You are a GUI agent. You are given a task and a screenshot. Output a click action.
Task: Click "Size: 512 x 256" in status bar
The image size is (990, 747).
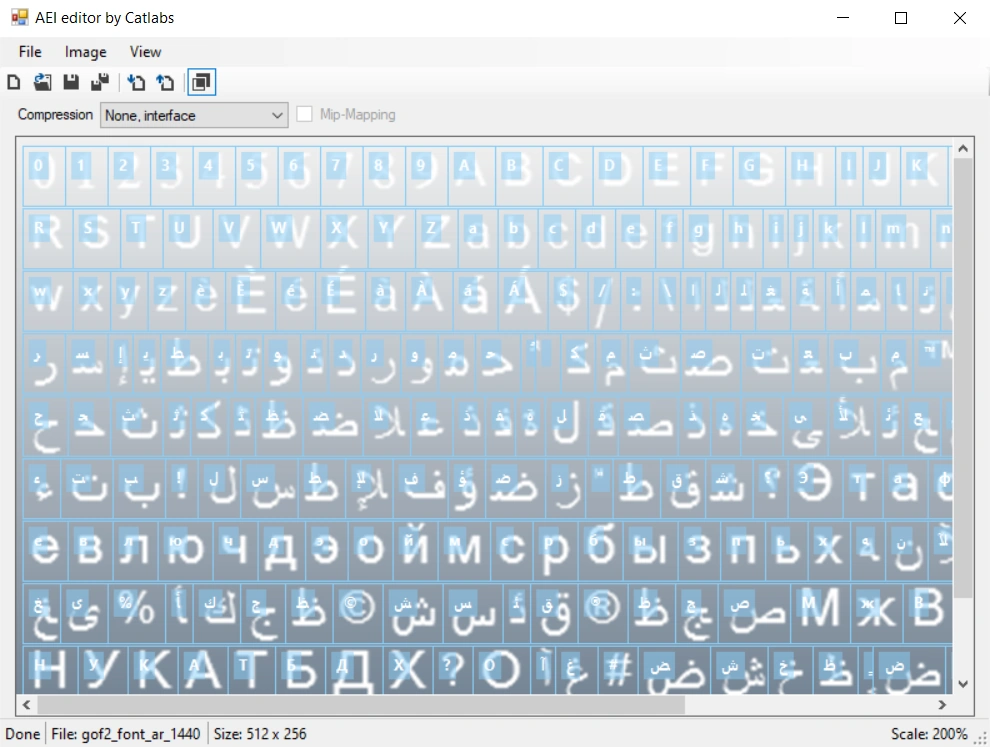[x=259, y=734]
